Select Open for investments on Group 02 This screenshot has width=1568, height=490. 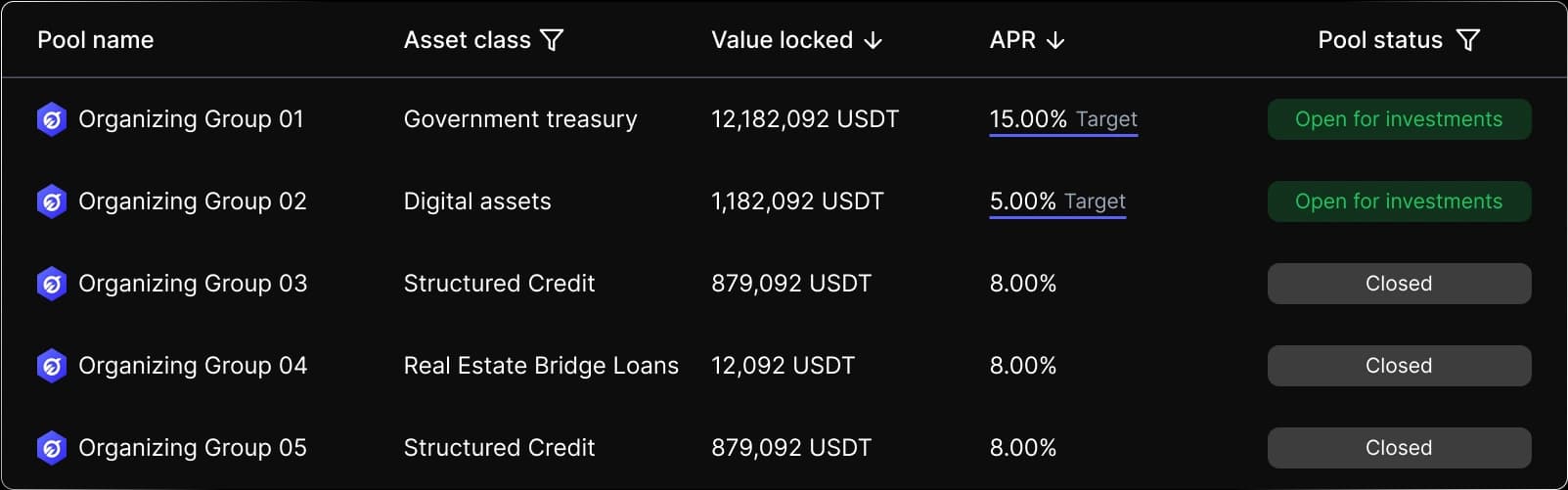1399,201
